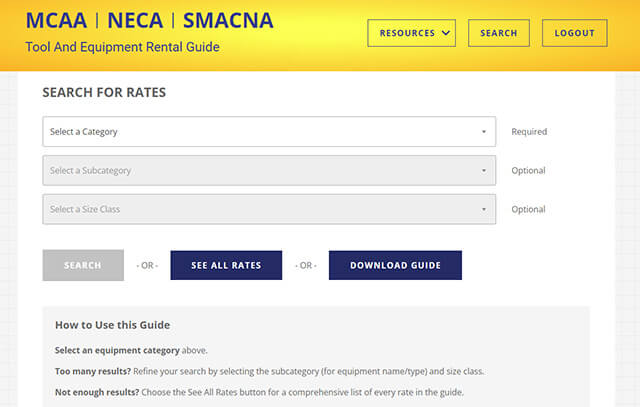
Task: Click the arrow on the Subcategory dropdown
Action: tap(484, 171)
